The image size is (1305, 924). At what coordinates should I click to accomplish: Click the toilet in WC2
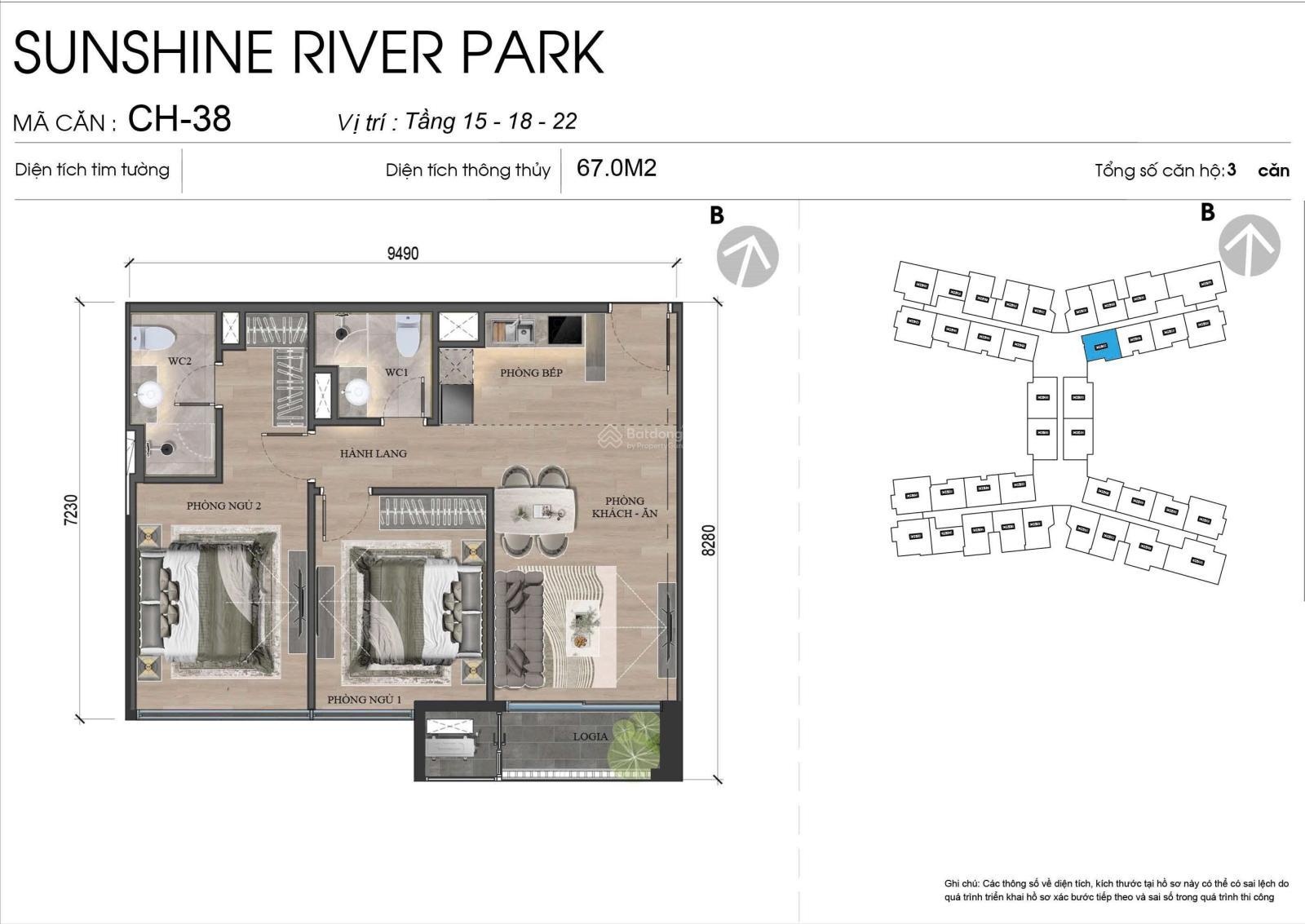pos(153,338)
